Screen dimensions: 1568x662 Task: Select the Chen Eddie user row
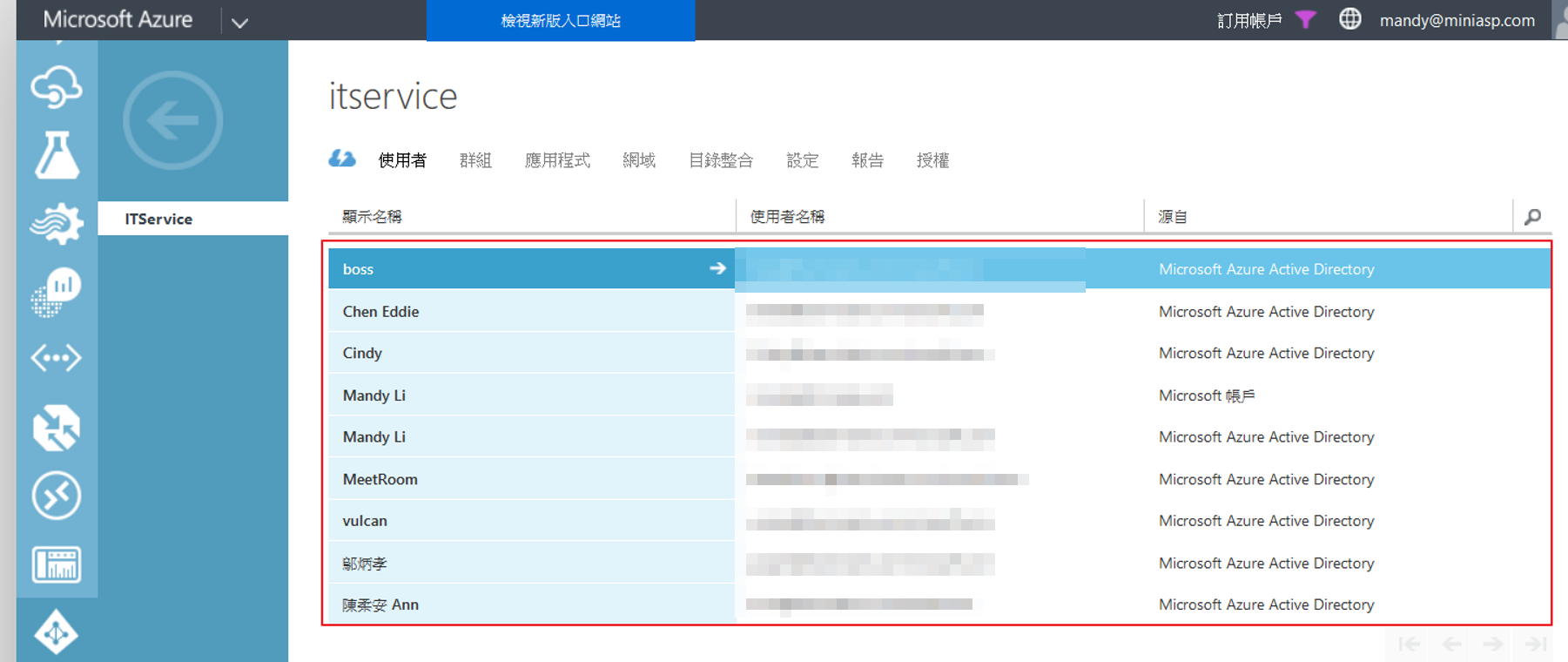click(x=939, y=311)
